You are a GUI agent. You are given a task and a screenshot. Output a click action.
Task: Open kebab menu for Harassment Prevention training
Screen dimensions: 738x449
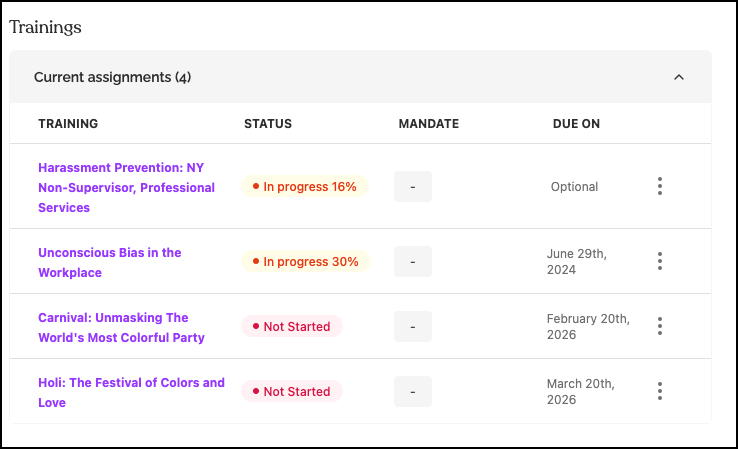[x=659, y=186]
